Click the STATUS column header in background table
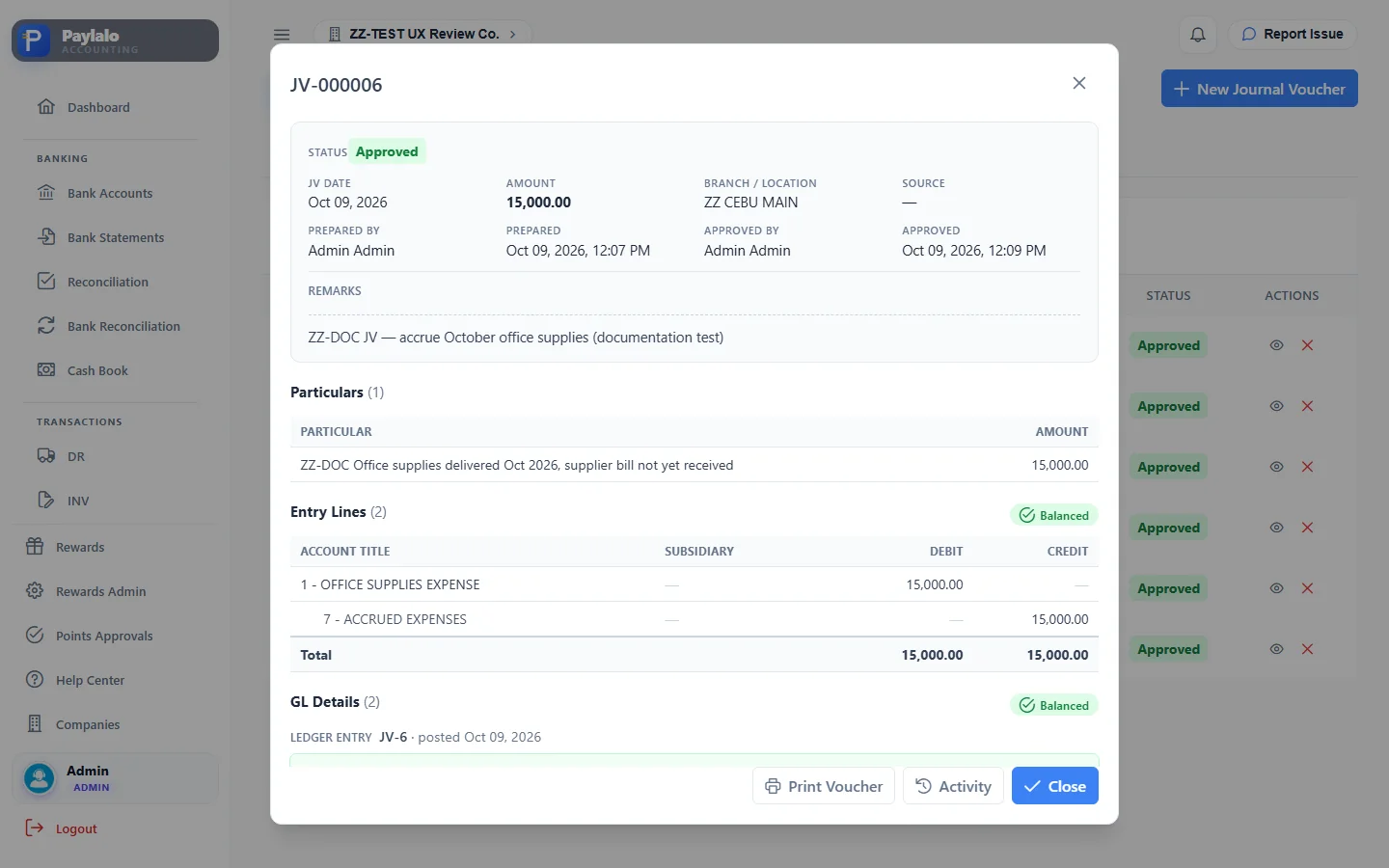The height and width of the screenshot is (868, 1389). pyautogui.click(x=1168, y=296)
